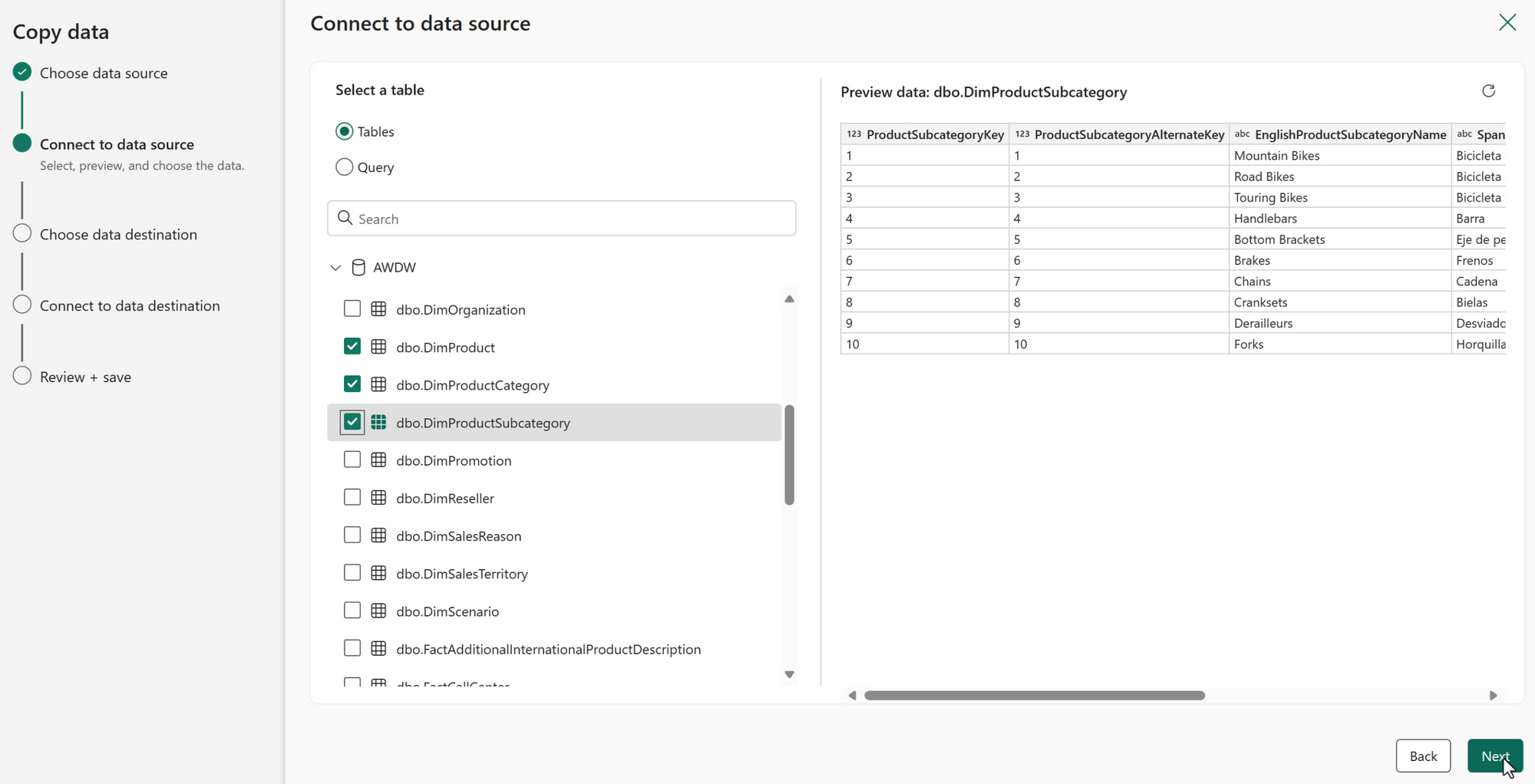Screen dimensions: 1535x784
Task: Click the table icon next to dbo.DimReseller
Action: coord(378,498)
